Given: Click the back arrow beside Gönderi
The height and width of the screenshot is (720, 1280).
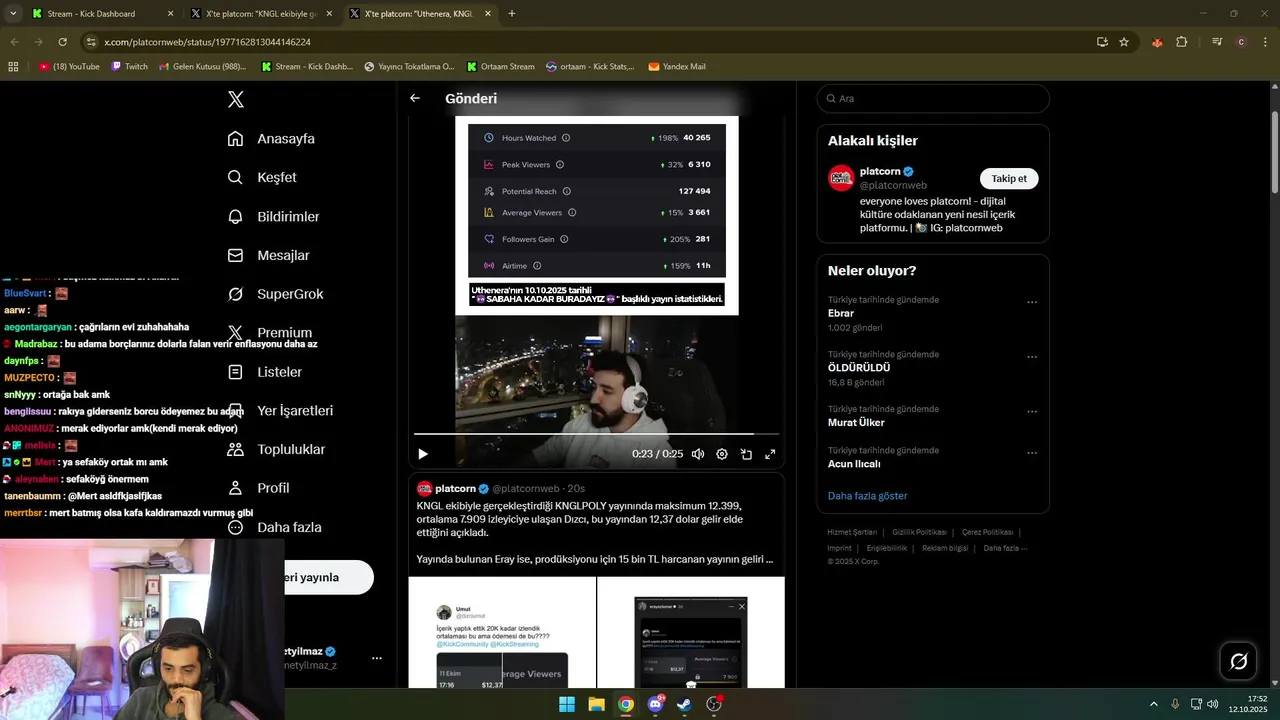Looking at the screenshot, I should click(415, 98).
